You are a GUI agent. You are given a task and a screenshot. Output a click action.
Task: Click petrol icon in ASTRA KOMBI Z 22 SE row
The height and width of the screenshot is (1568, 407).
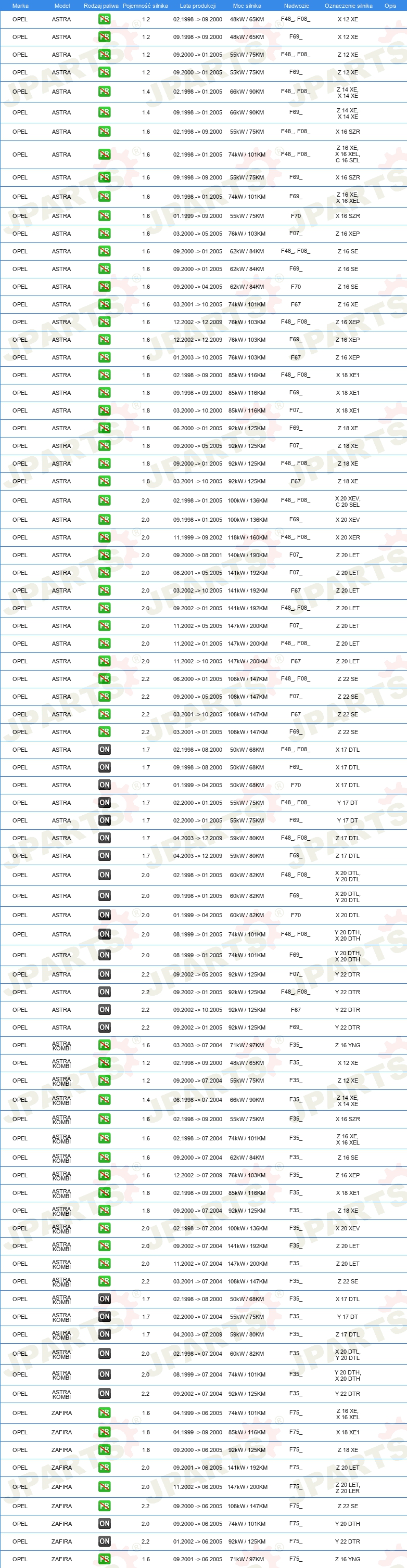(x=104, y=1281)
